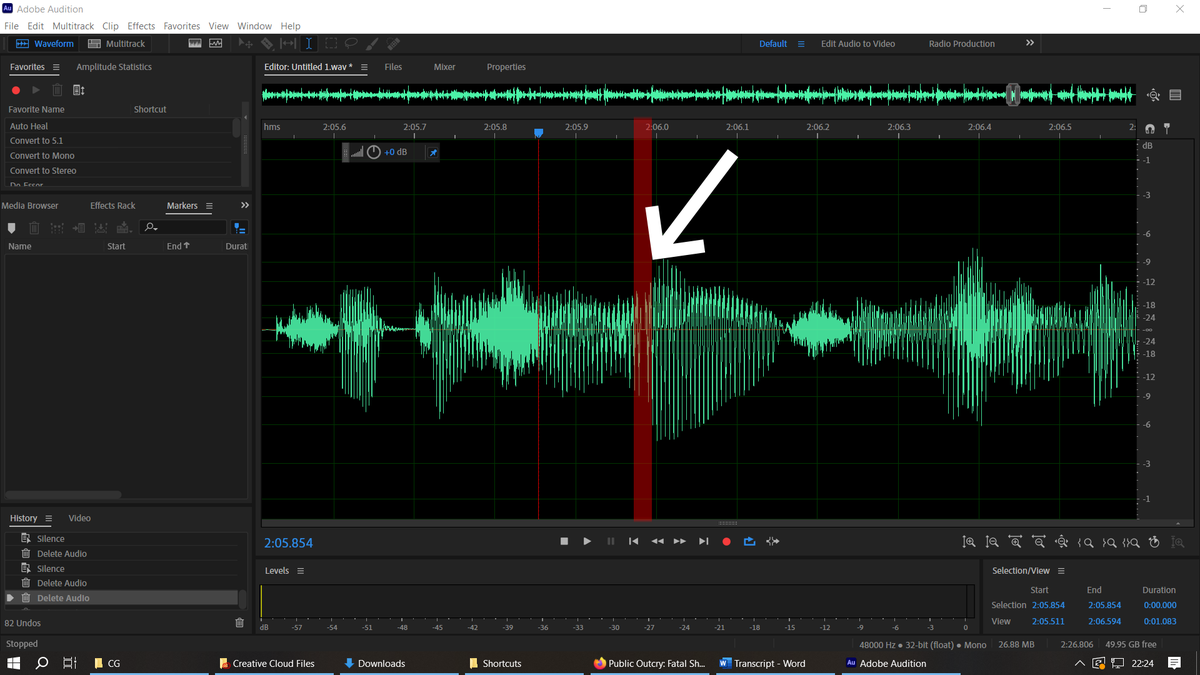Viewport: 1200px width, 675px height.
Task: Open the Multitrack menu
Action: [72, 26]
